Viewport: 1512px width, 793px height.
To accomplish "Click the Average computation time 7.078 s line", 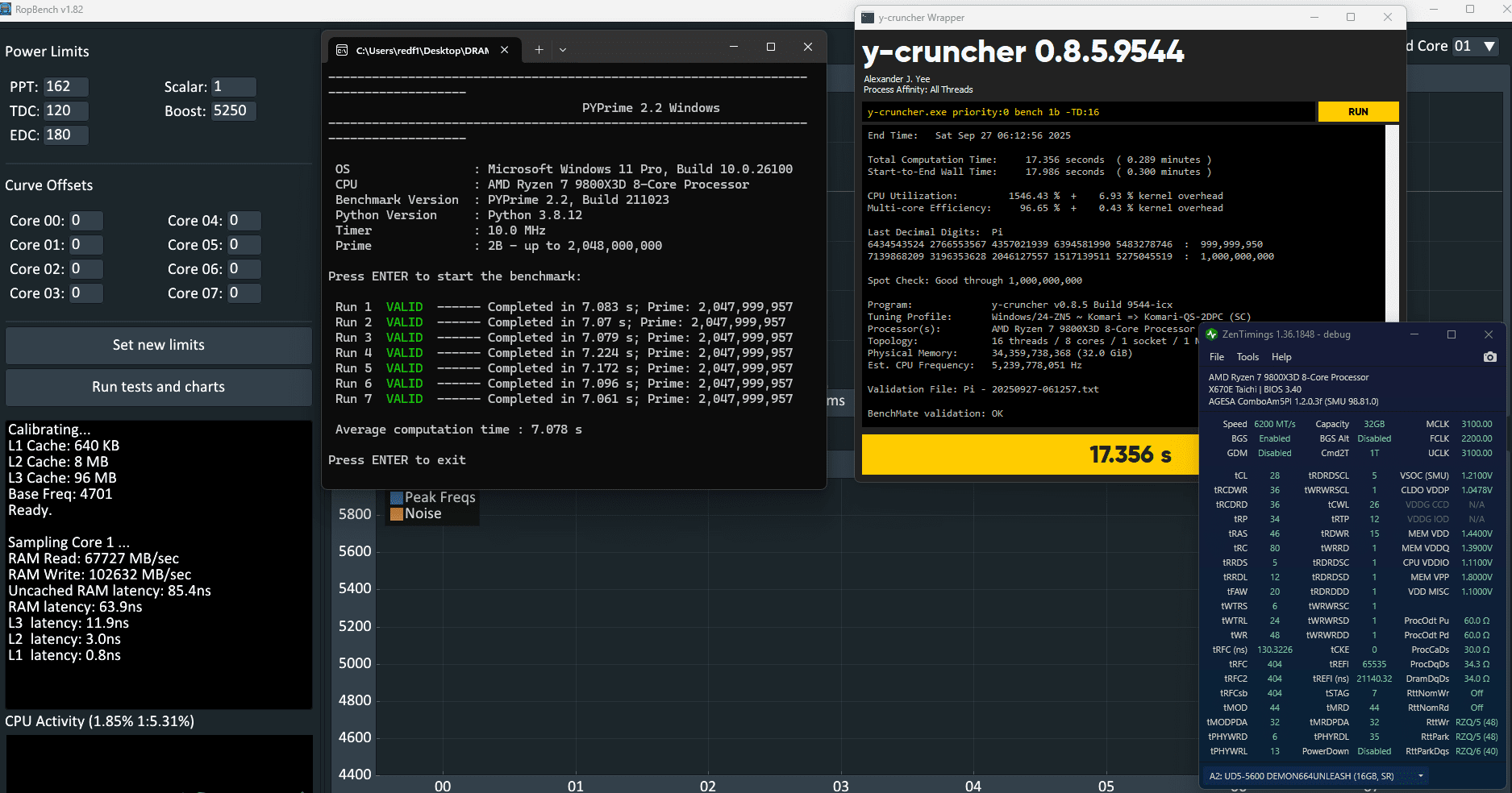I will [458, 430].
